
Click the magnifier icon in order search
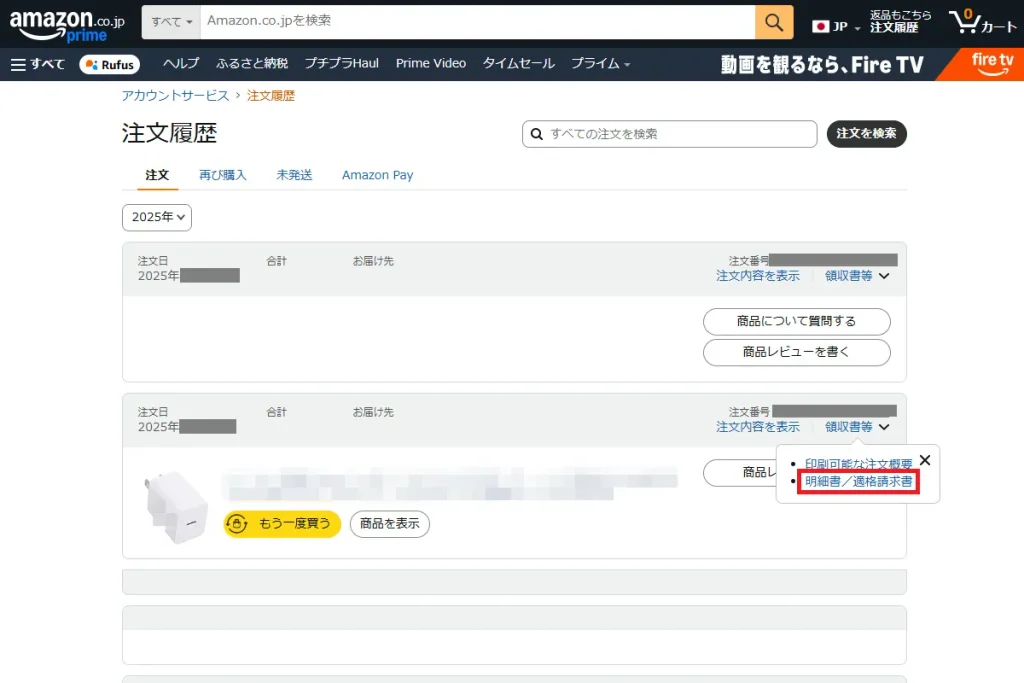[537, 134]
